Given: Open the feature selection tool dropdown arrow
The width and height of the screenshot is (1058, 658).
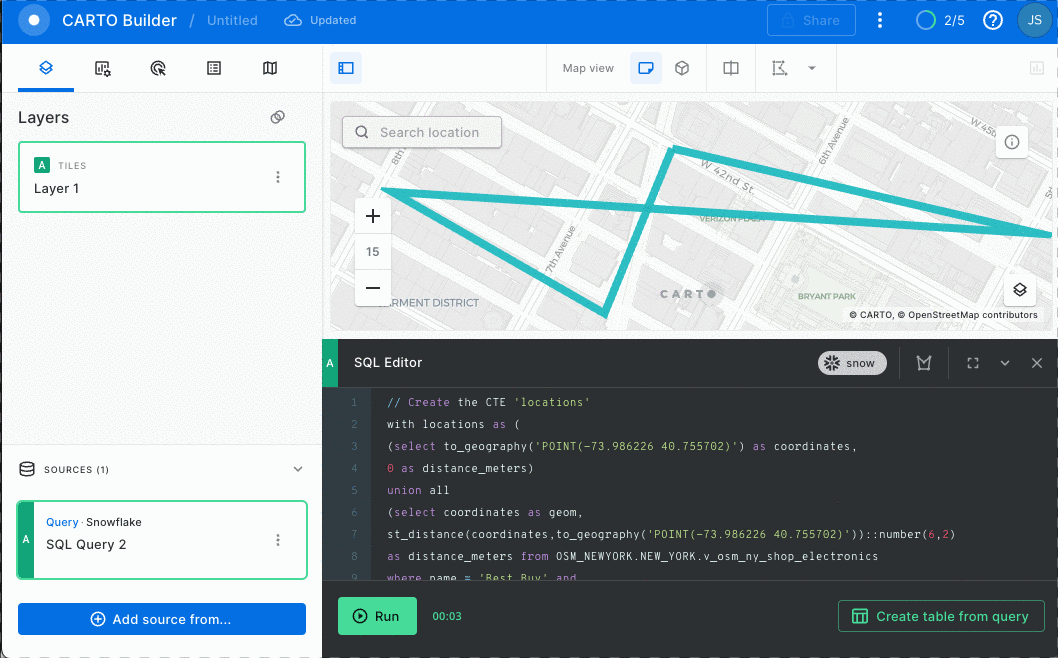Looking at the screenshot, I should 812,68.
